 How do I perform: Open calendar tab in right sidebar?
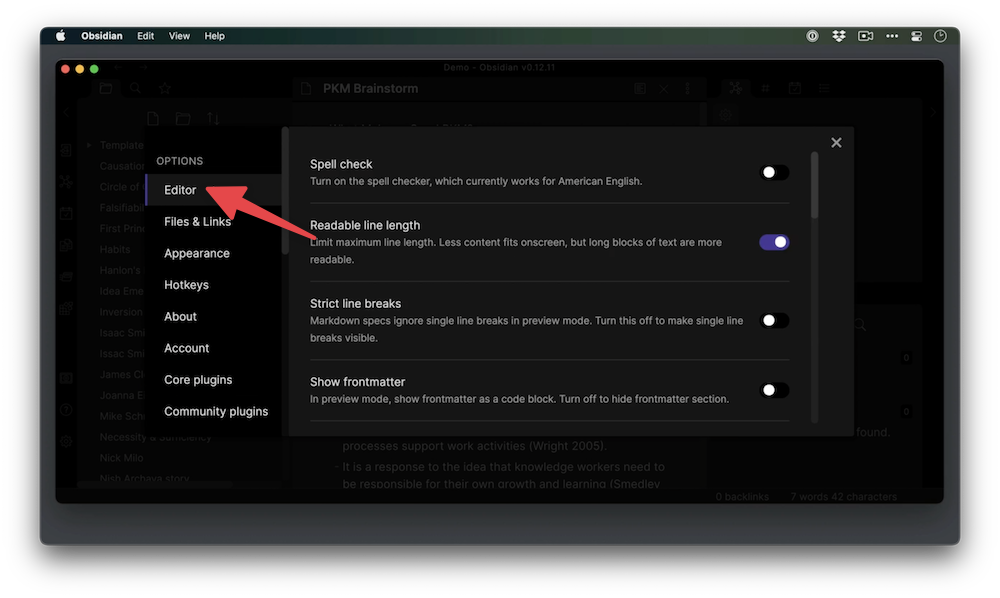point(795,89)
